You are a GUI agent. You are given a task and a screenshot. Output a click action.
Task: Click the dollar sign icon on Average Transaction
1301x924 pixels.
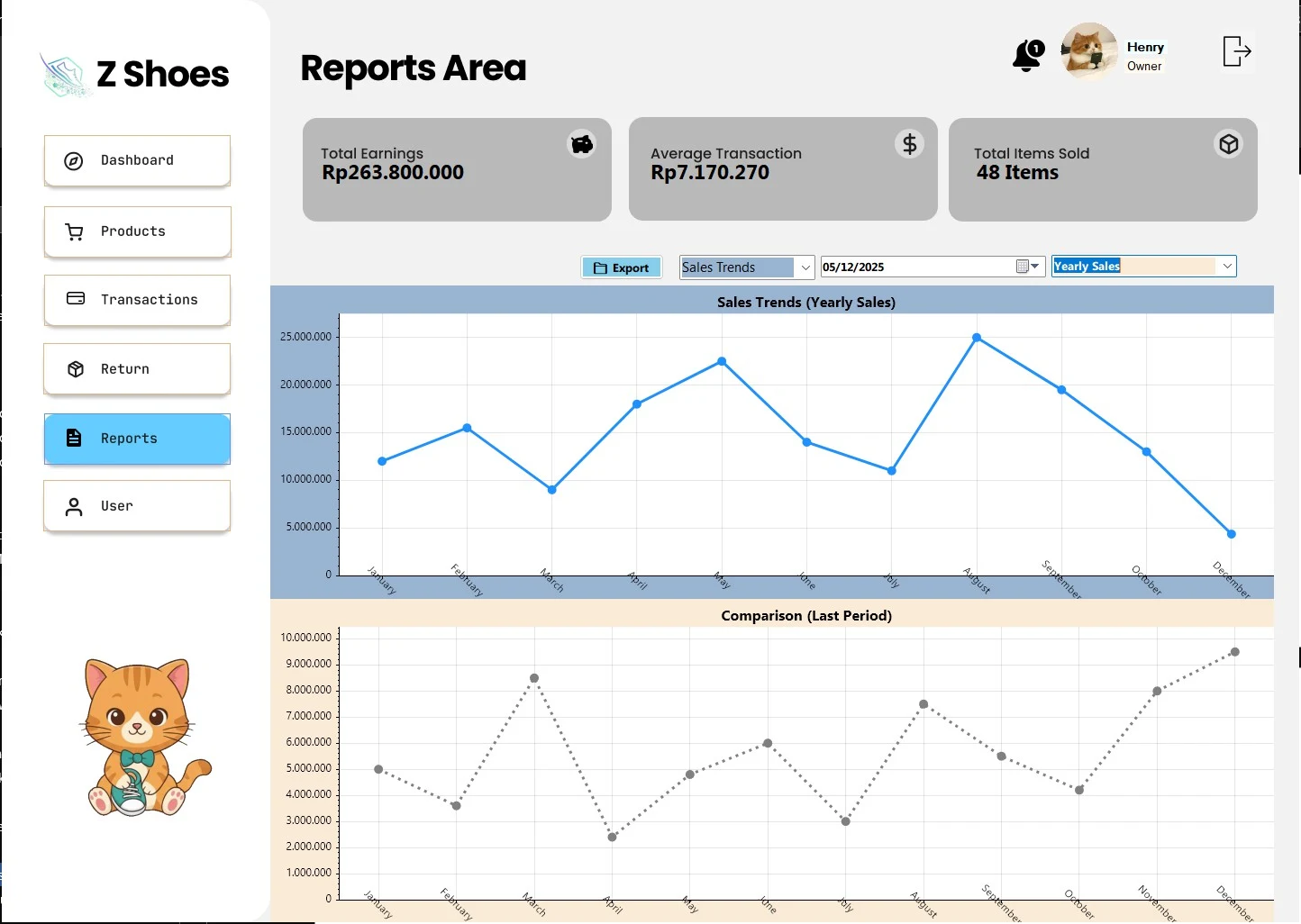pos(909,144)
